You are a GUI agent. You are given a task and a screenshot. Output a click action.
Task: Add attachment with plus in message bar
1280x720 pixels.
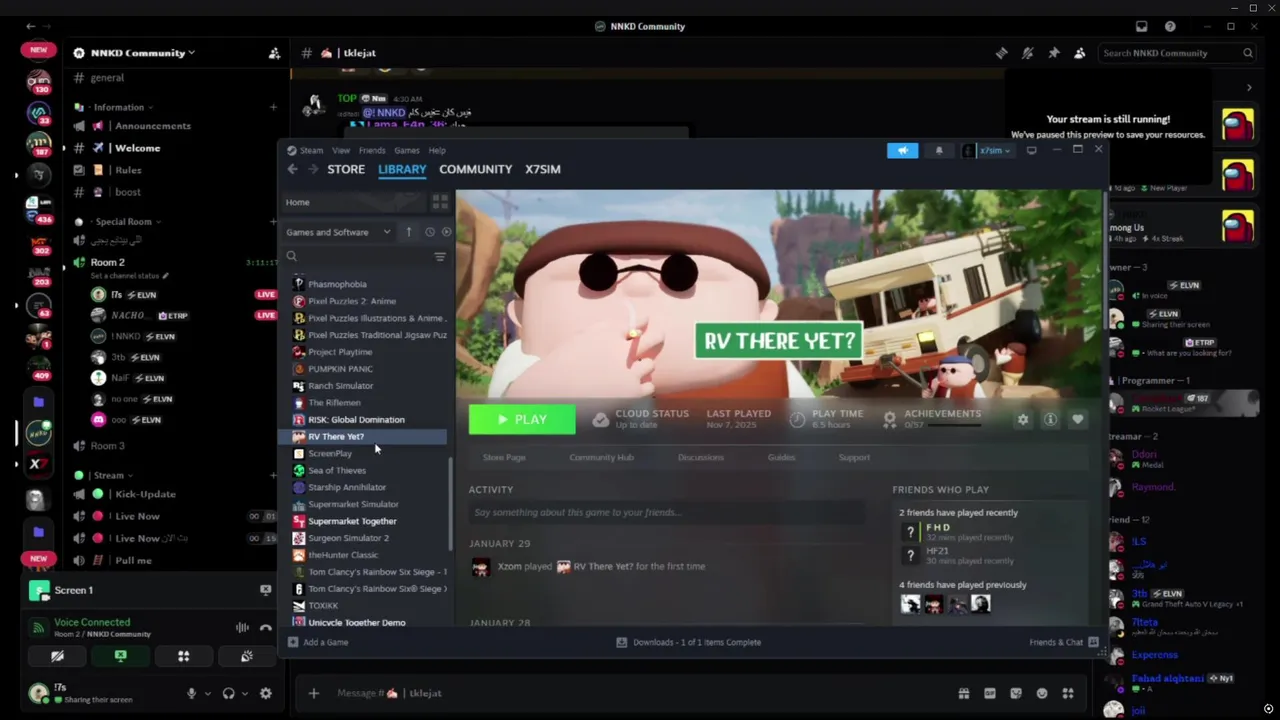click(x=313, y=693)
